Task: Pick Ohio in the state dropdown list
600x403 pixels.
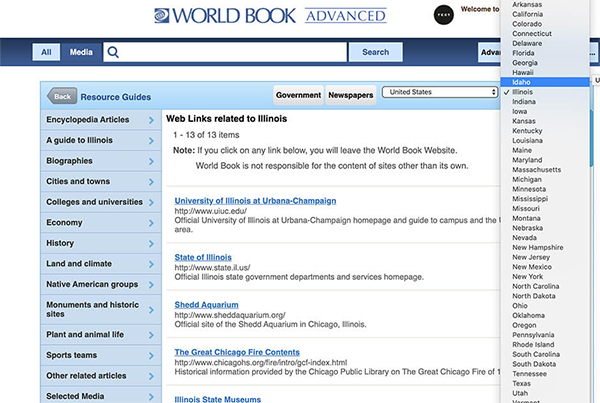Action: 545,306
